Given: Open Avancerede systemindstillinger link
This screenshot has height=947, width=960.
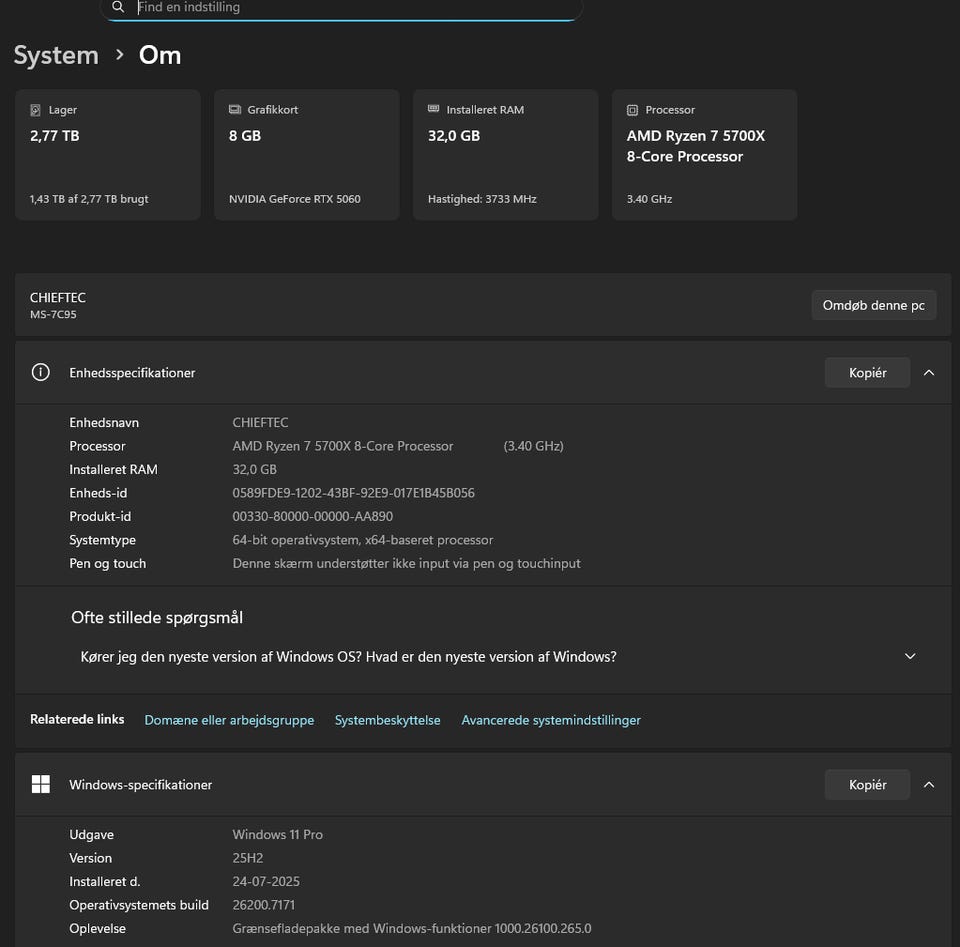Looking at the screenshot, I should 551,720.
